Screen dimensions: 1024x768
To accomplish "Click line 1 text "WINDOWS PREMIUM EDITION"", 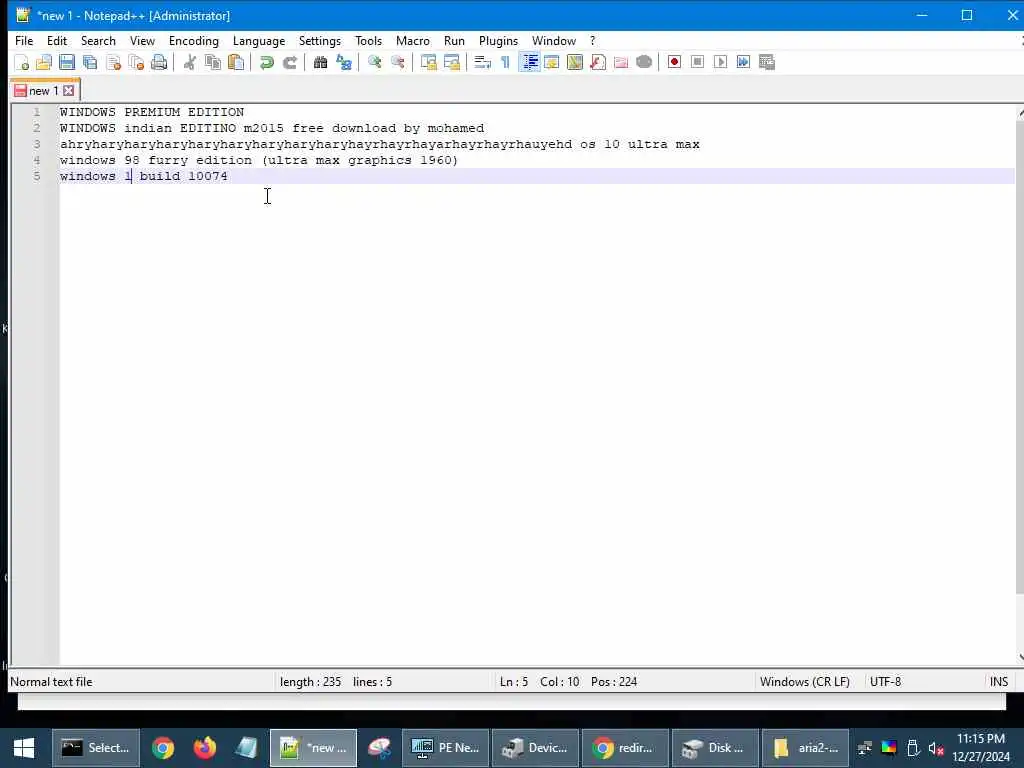I will 152,112.
